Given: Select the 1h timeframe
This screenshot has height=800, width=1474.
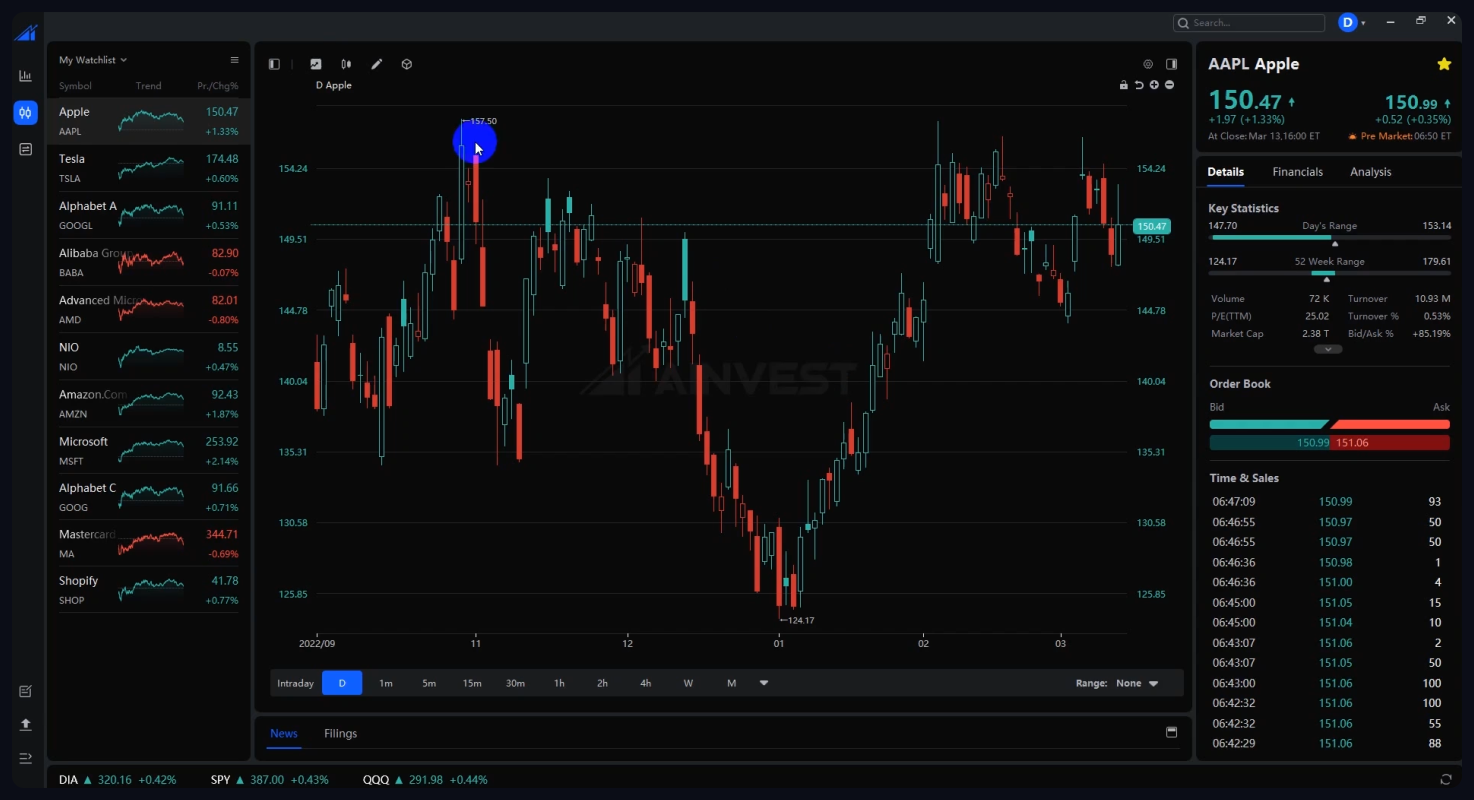Looking at the screenshot, I should pyautogui.click(x=559, y=683).
